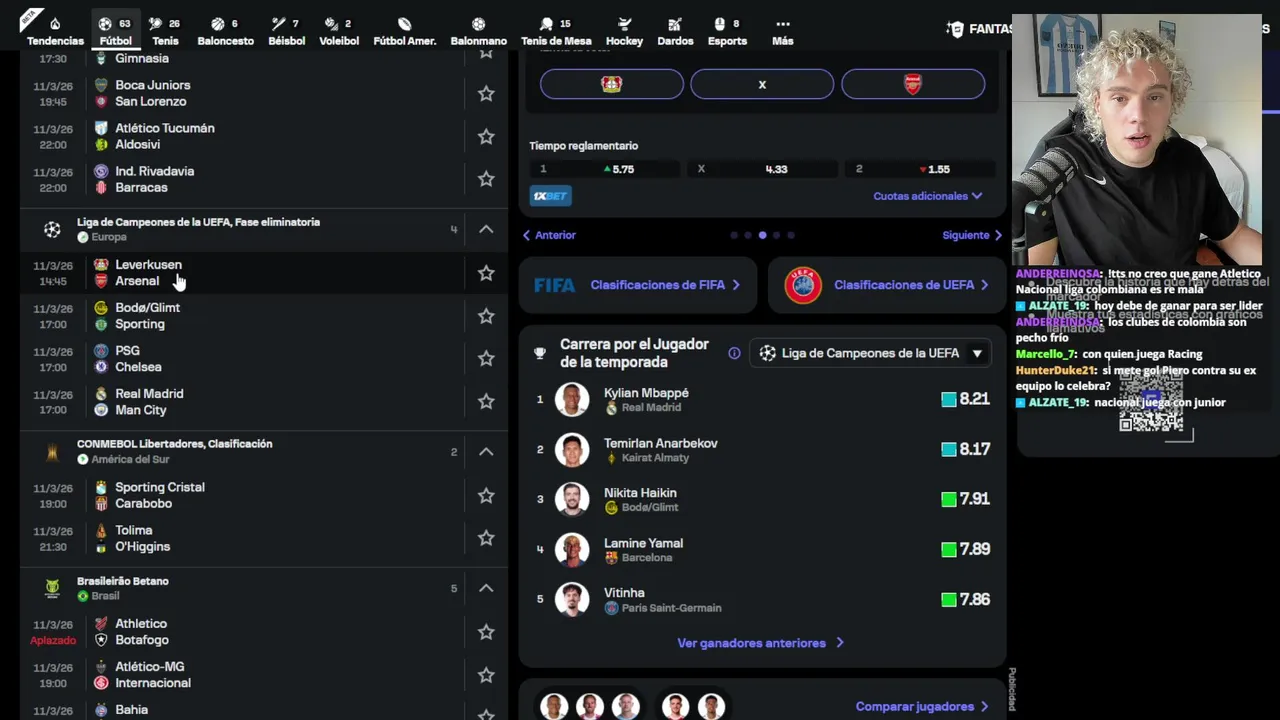Click the info icon beside Carrera por el Jugador
This screenshot has height=720, width=1280.
734,353
